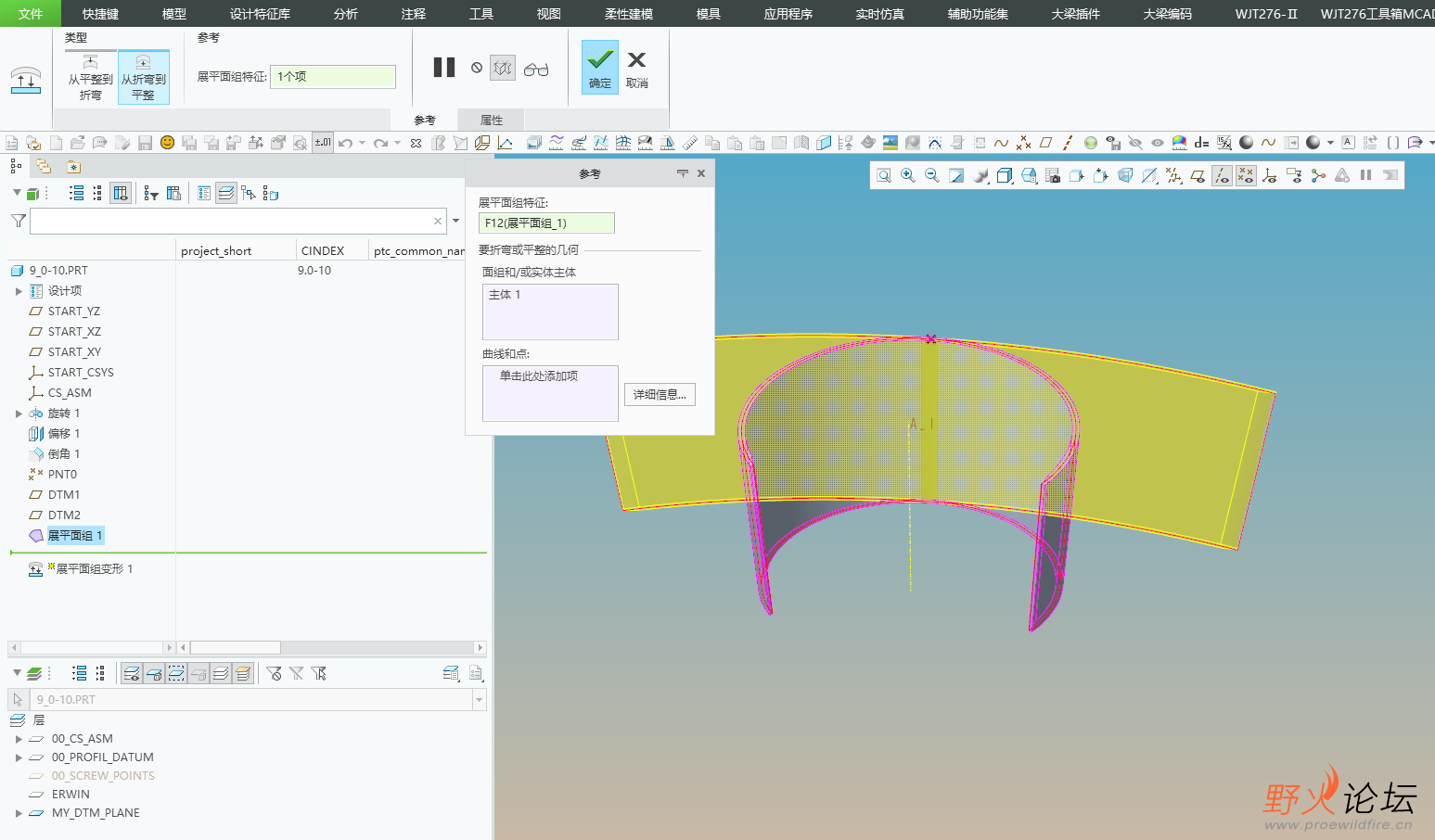Select 展平面组 1 in the model tree
This screenshot has height=840, width=1435.
[x=74, y=536]
